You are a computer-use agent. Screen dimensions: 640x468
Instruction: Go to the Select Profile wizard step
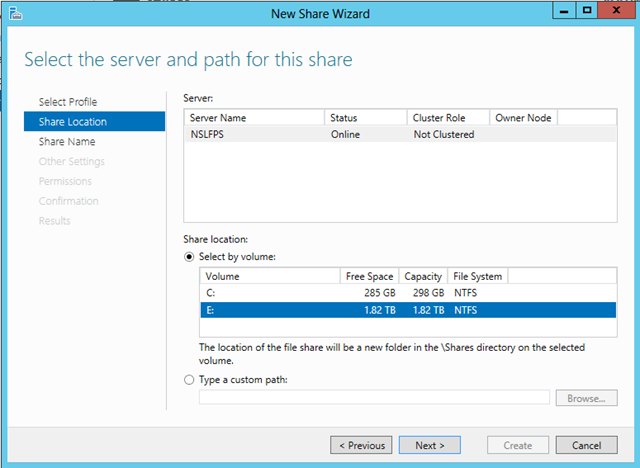68,102
